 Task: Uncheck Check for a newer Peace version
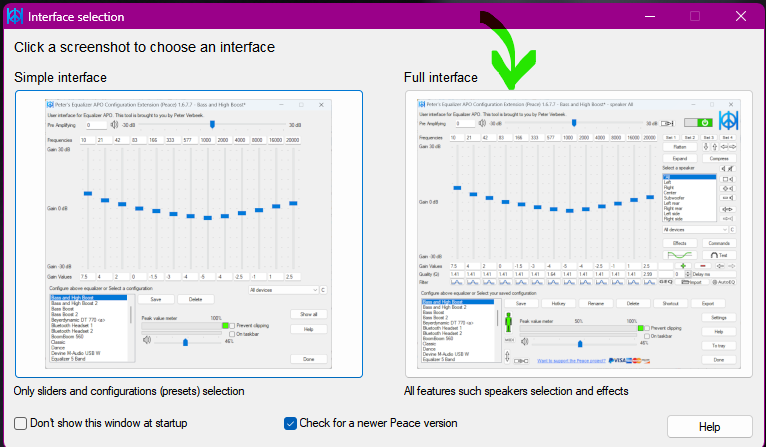pyautogui.click(x=290, y=423)
